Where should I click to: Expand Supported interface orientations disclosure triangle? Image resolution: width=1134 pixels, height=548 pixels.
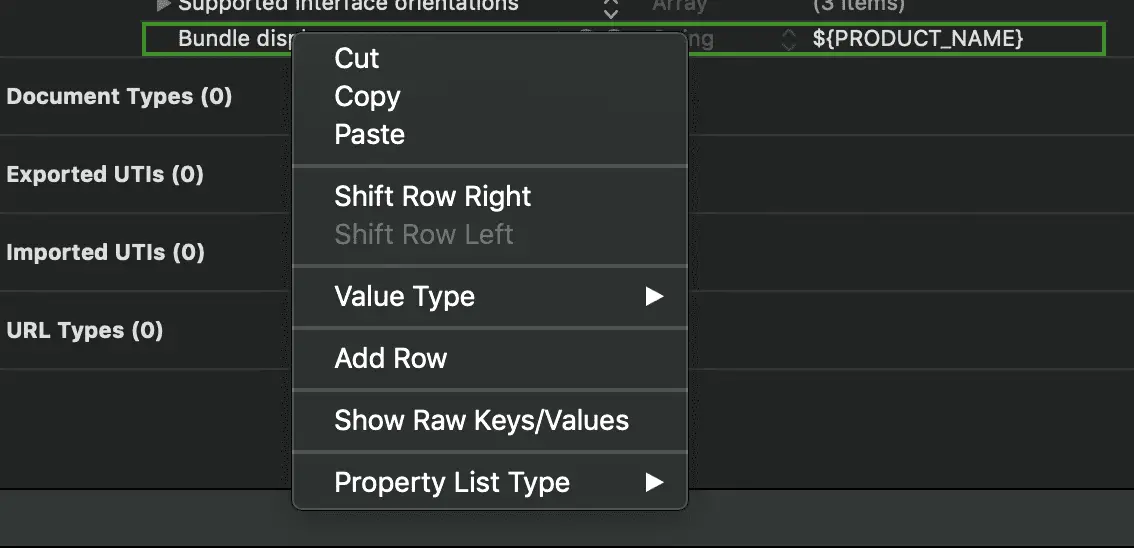(x=164, y=6)
